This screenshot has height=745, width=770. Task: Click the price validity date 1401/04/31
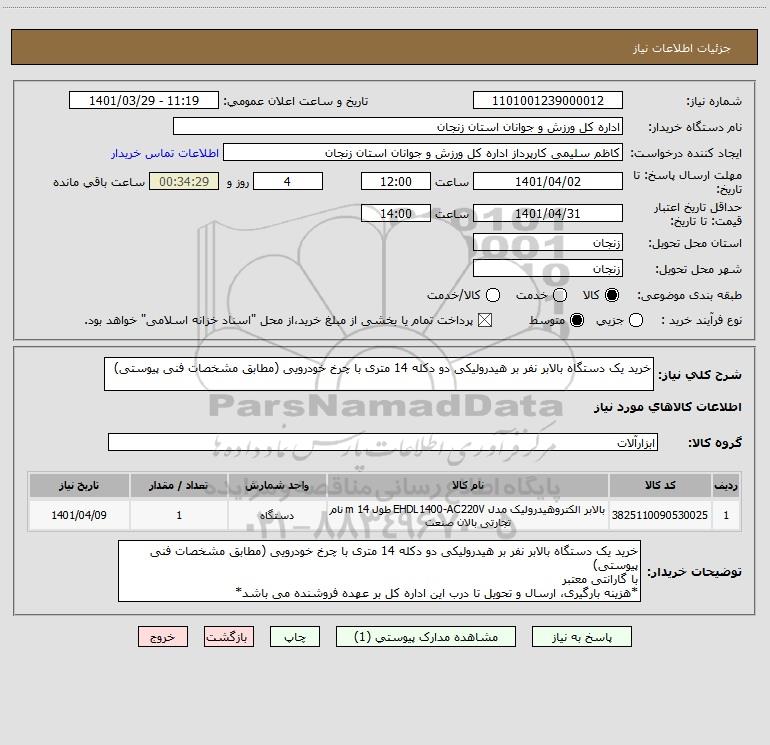[x=548, y=213]
